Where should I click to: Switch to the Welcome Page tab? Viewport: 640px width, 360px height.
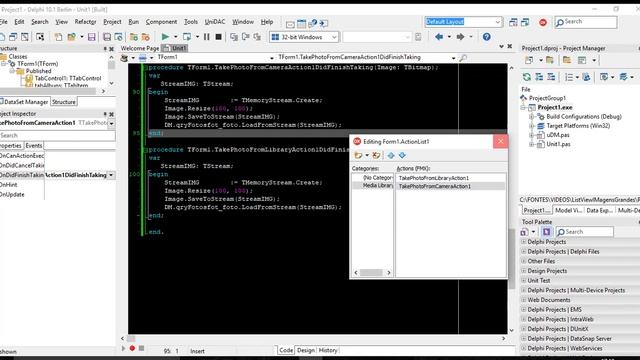(x=140, y=48)
